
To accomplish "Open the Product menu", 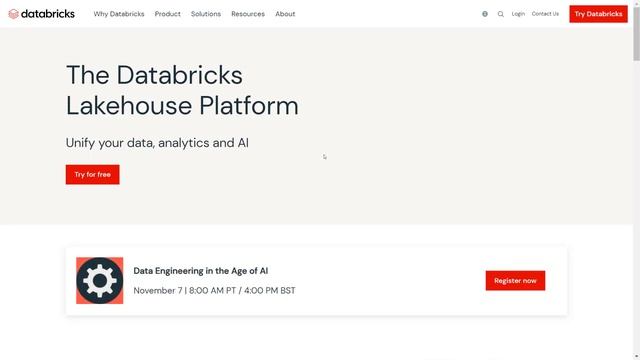I will tap(167, 14).
